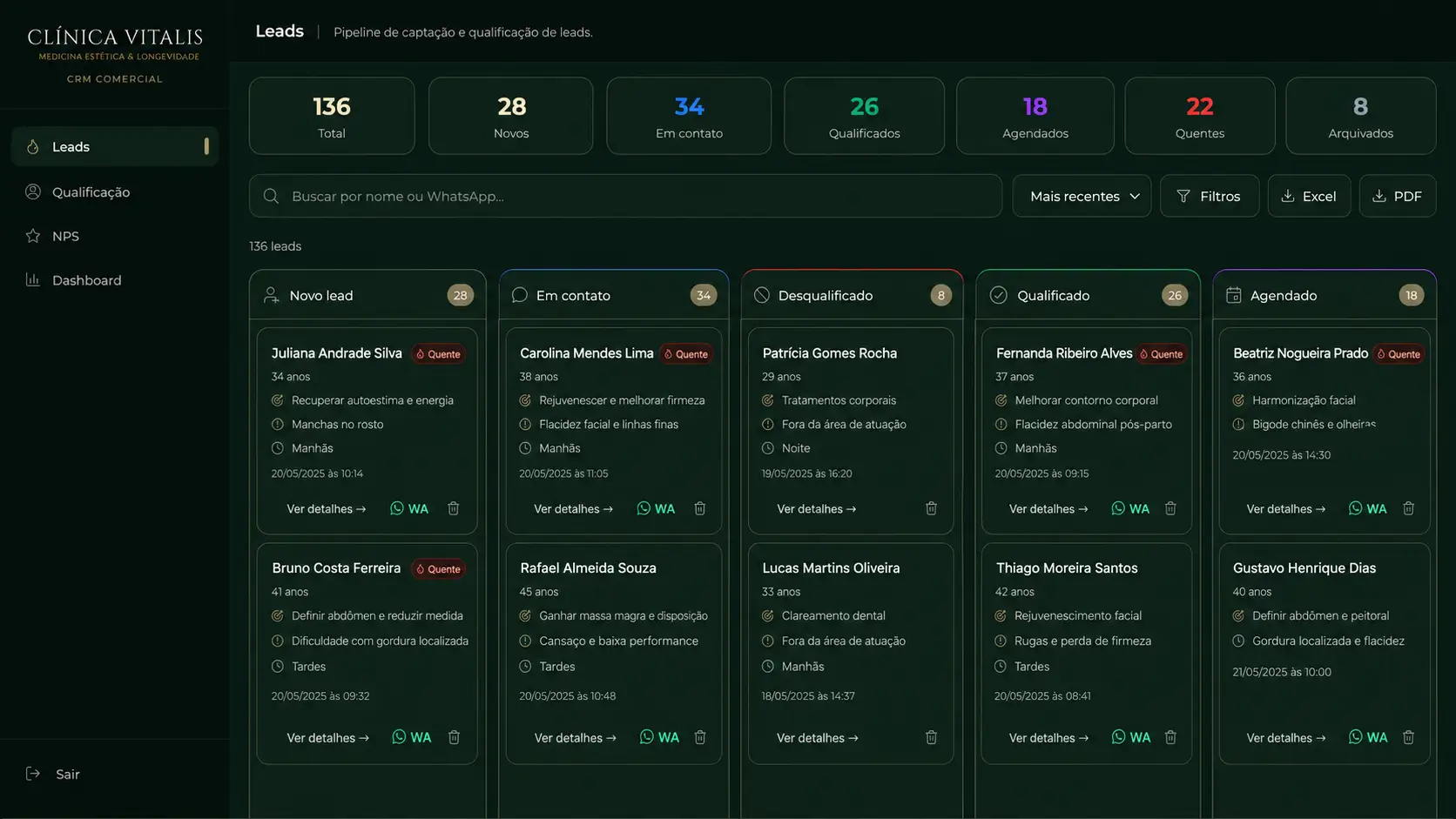Click the Qualificado checkmark circle icon
Screen dimensions: 1456x819
pos(999,295)
